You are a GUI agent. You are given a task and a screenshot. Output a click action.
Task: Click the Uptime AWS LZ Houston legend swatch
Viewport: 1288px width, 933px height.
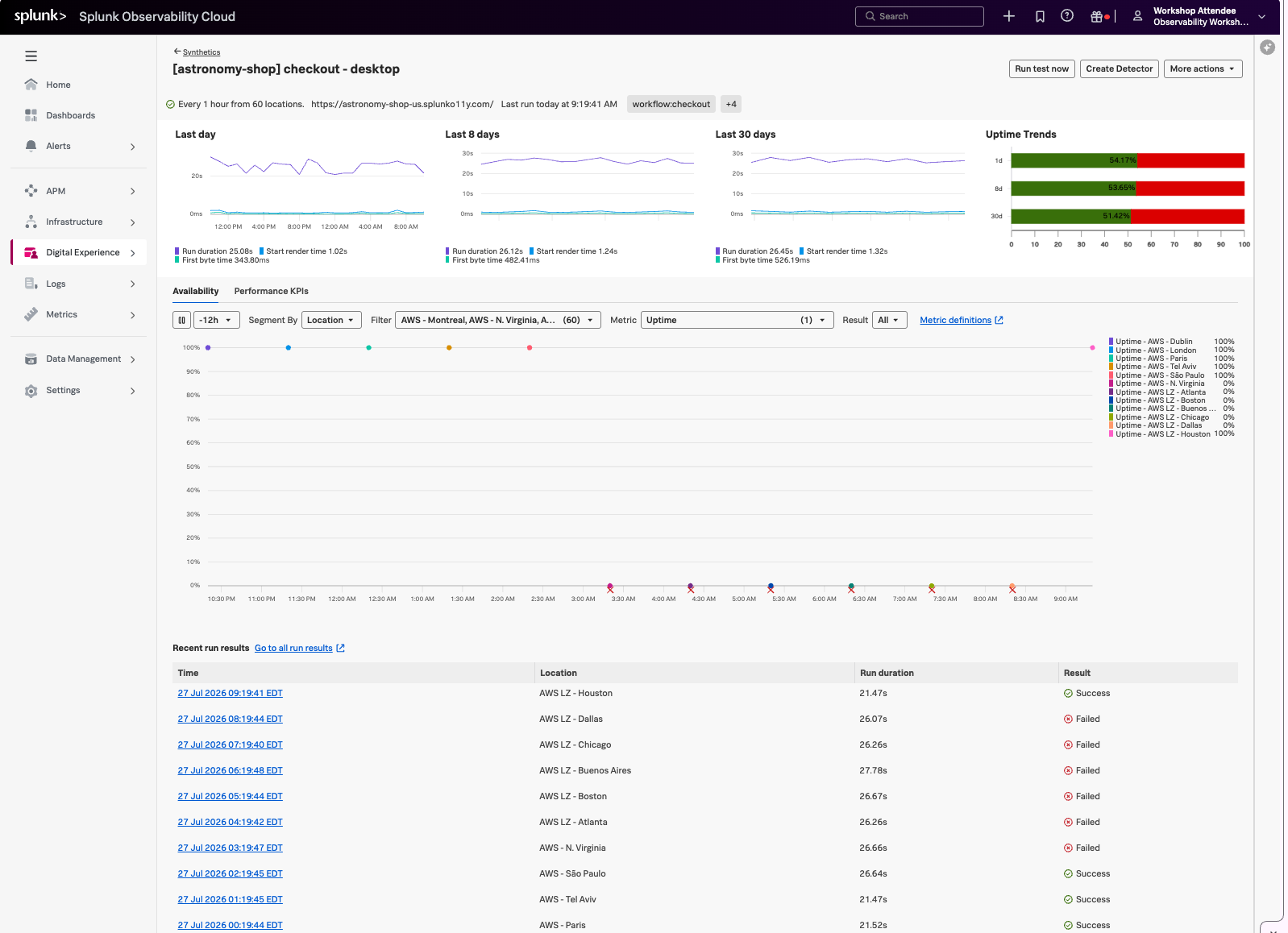click(x=1111, y=433)
